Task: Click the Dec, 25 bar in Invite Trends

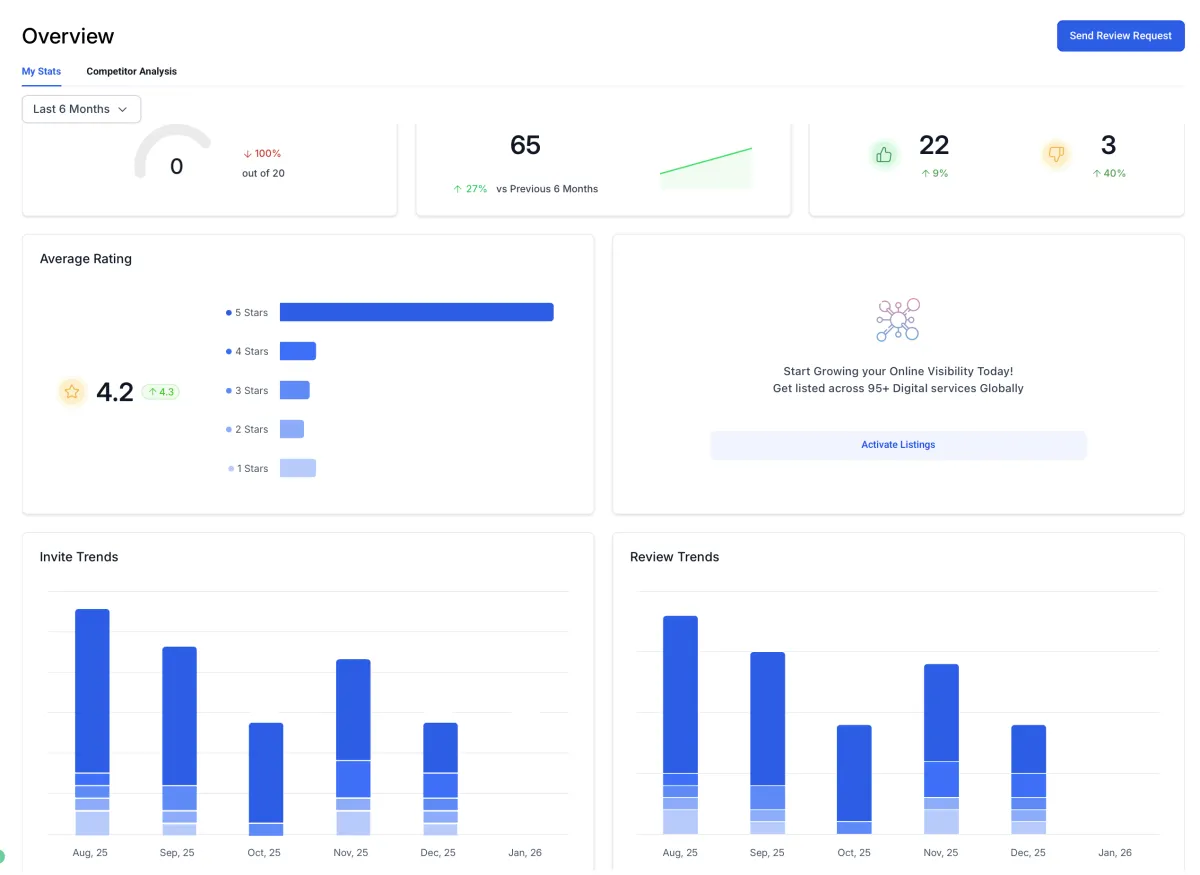Action: (440, 779)
